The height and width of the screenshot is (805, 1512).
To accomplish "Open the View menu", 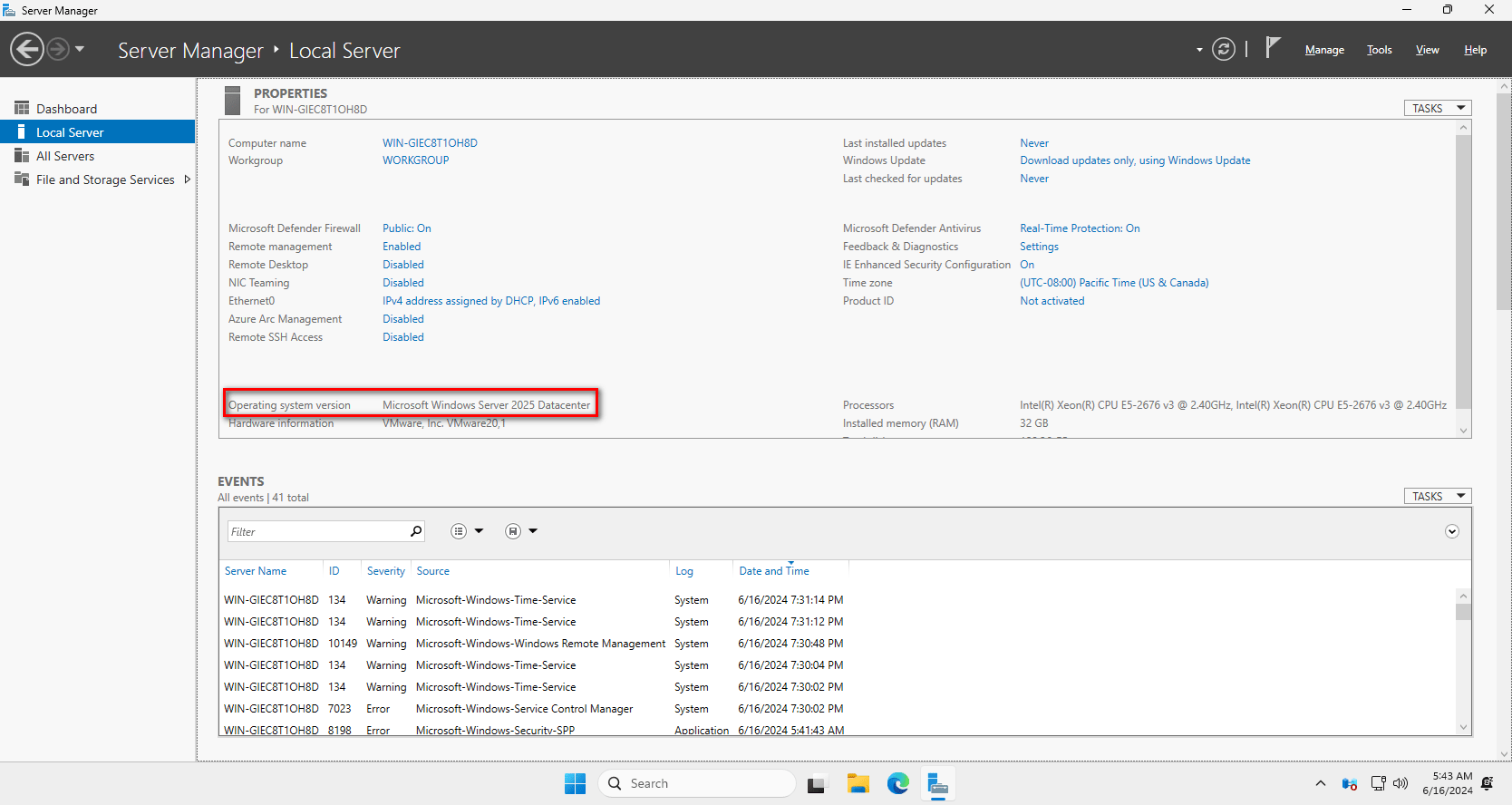I will coord(1427,50).
